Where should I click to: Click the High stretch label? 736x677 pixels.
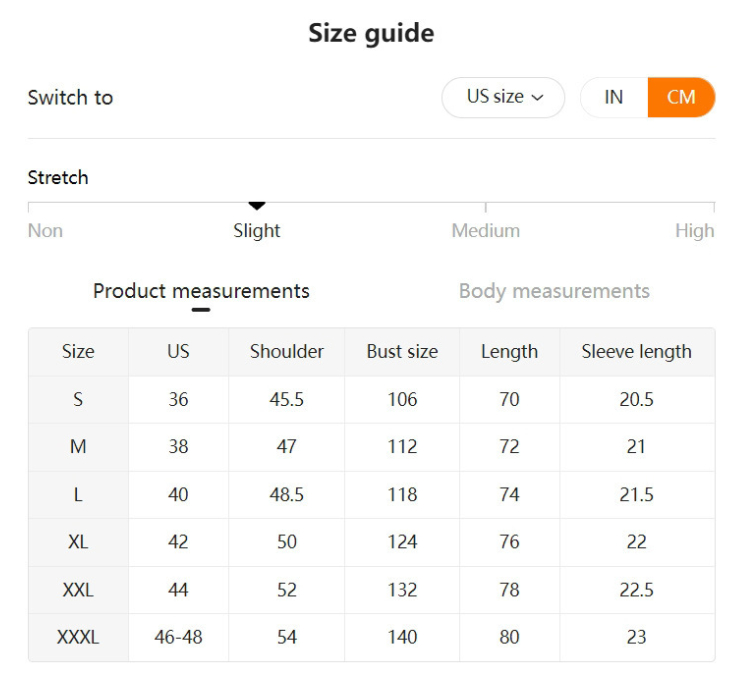[x=694, y=231]
